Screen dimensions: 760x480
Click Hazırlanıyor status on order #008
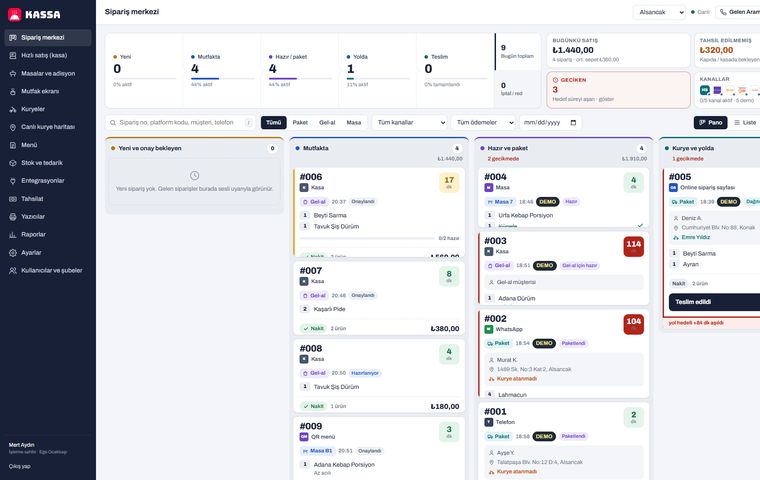coord(365,373)
